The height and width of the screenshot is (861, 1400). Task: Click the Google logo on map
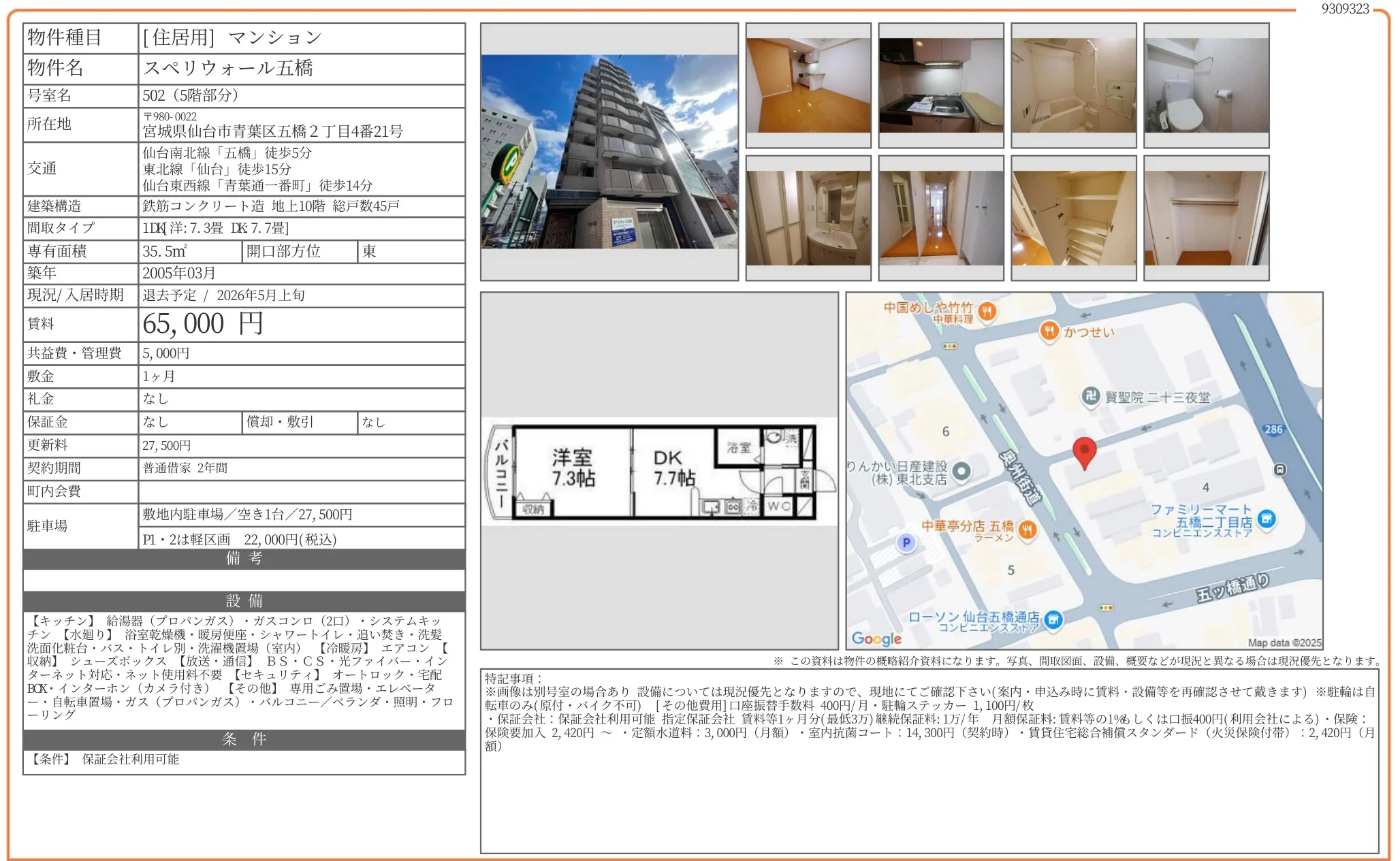876,638
